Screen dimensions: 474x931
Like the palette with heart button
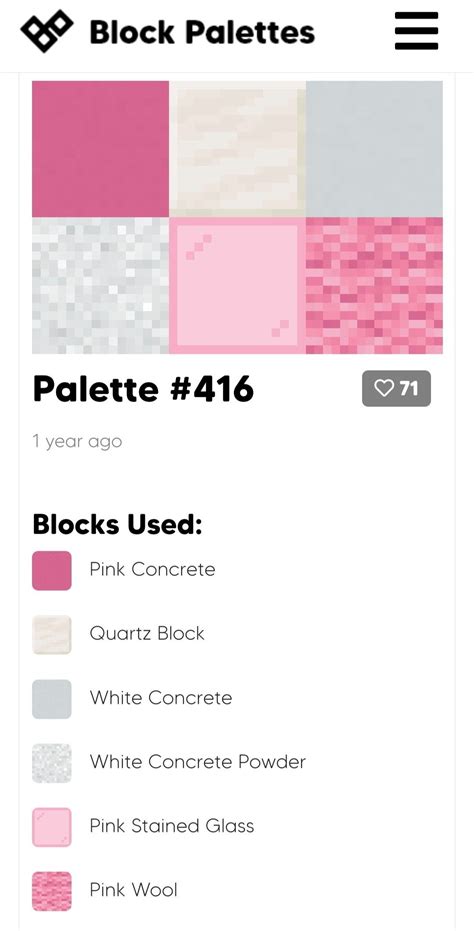[396, 388]
